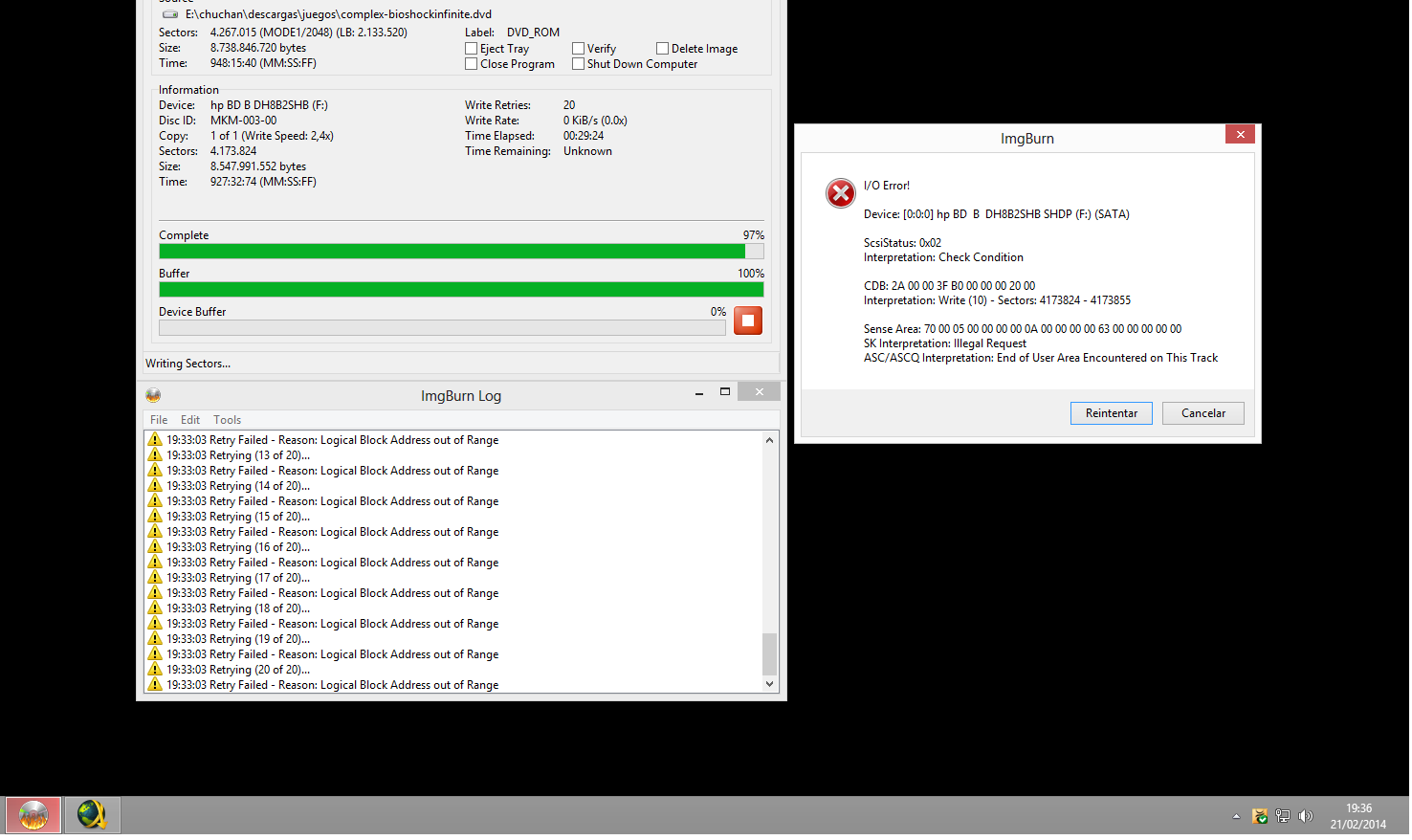Click the Complete progress bar
This screenshot has height=840, width=1412.
pos(461,252)
